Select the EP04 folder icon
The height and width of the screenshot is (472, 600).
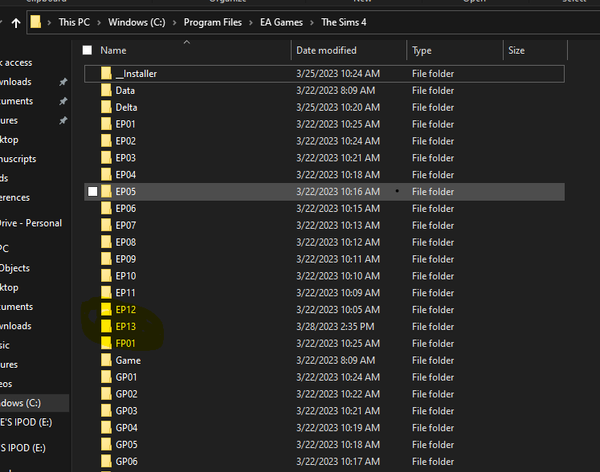point(106,175)
